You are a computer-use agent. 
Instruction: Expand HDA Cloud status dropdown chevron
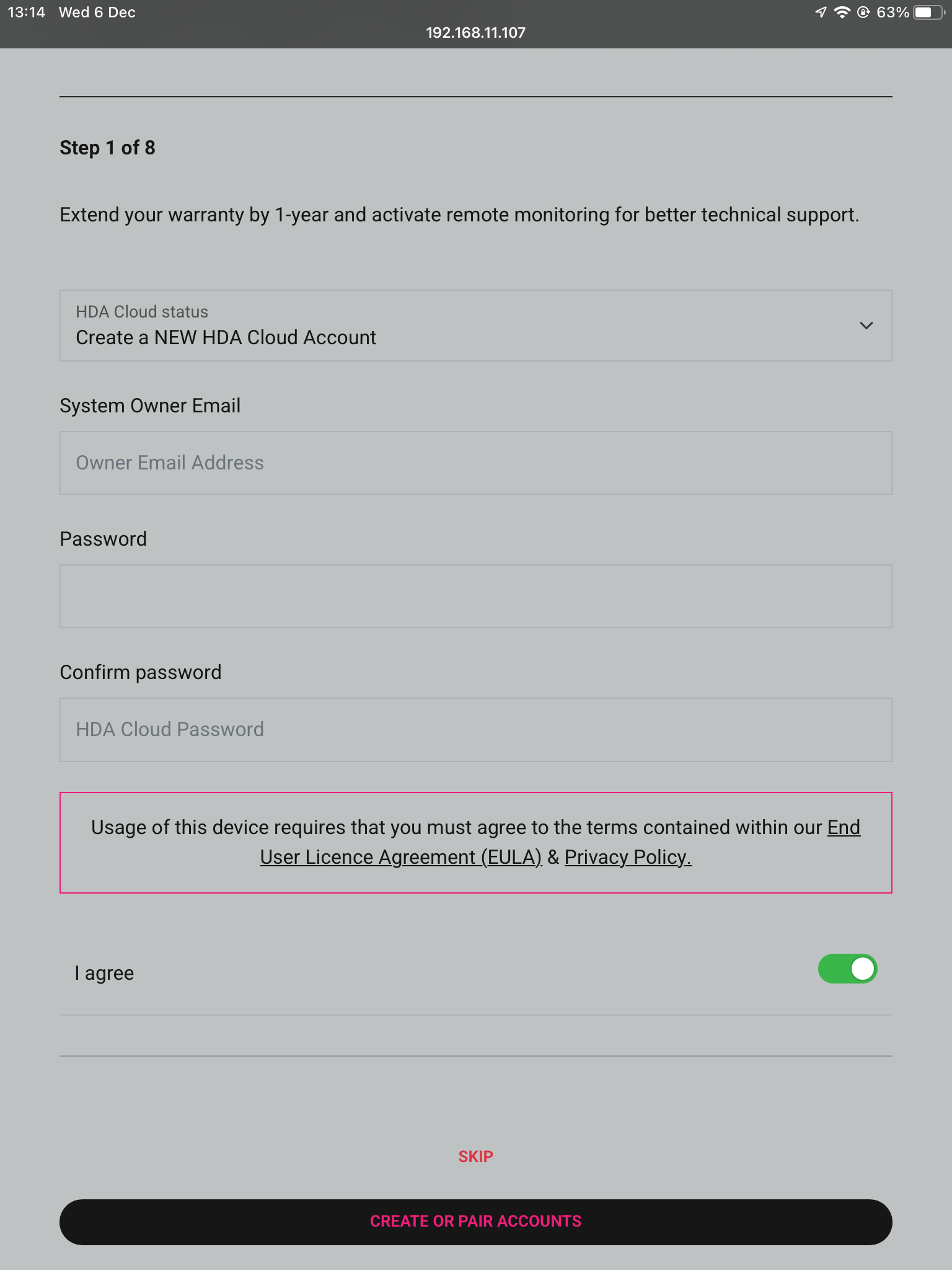tap(866, 326)
